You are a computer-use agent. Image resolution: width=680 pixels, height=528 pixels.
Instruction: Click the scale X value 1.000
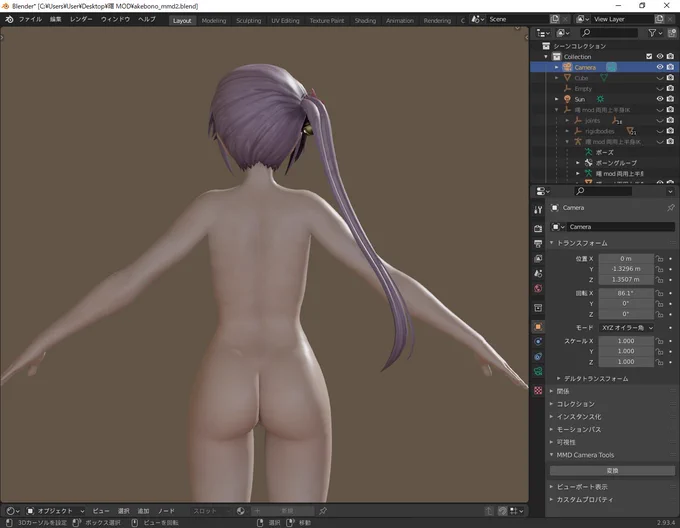[x=626, y=341]
